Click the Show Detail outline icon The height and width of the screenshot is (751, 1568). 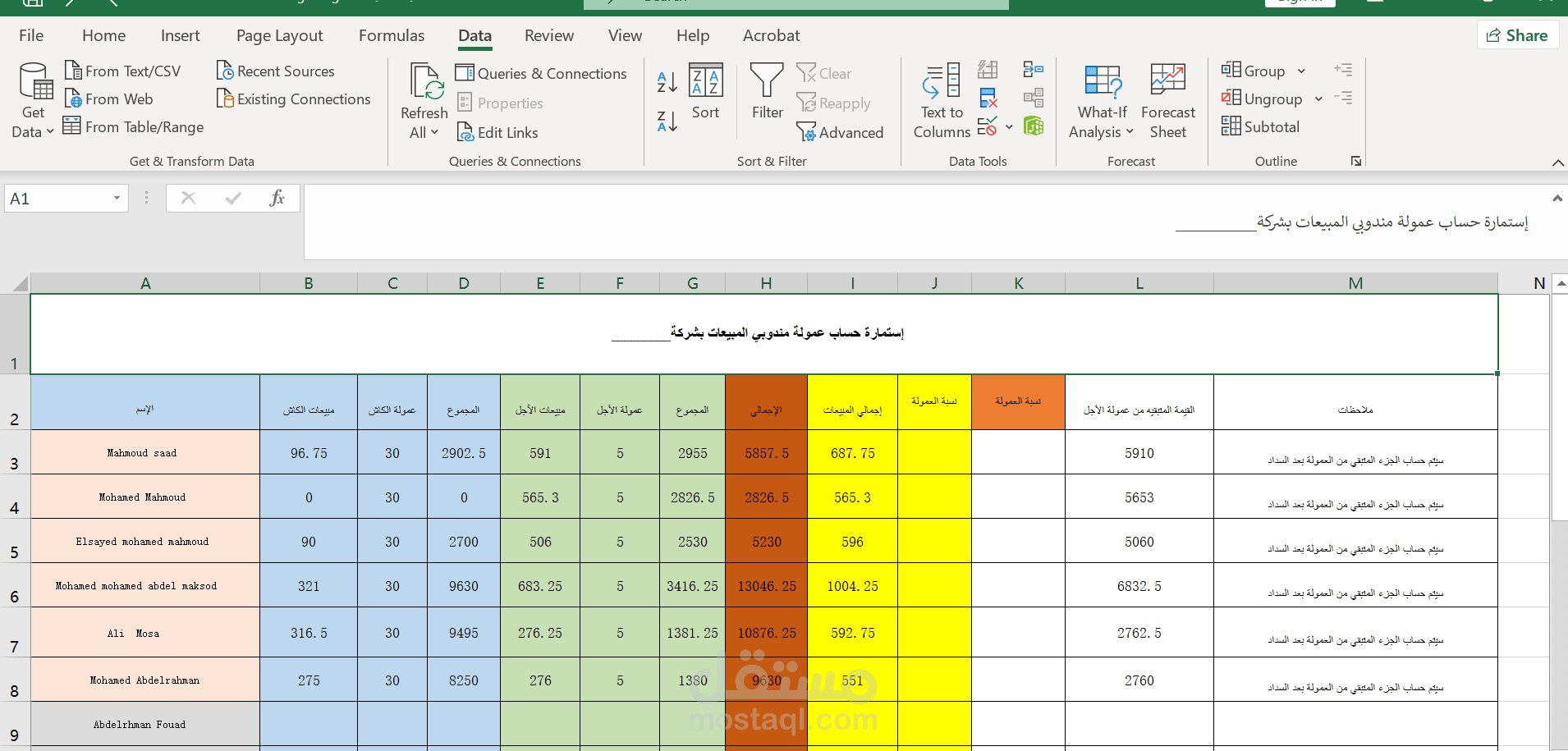(1343, 70)
